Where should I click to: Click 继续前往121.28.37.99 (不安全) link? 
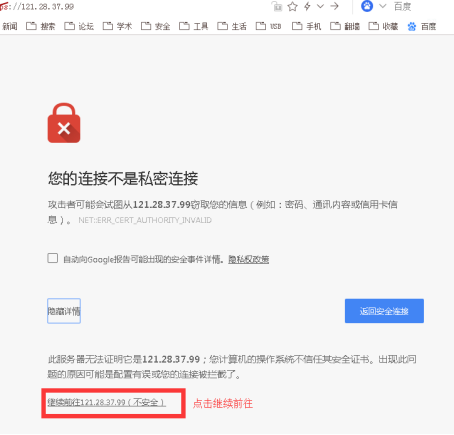coord(106,402)
